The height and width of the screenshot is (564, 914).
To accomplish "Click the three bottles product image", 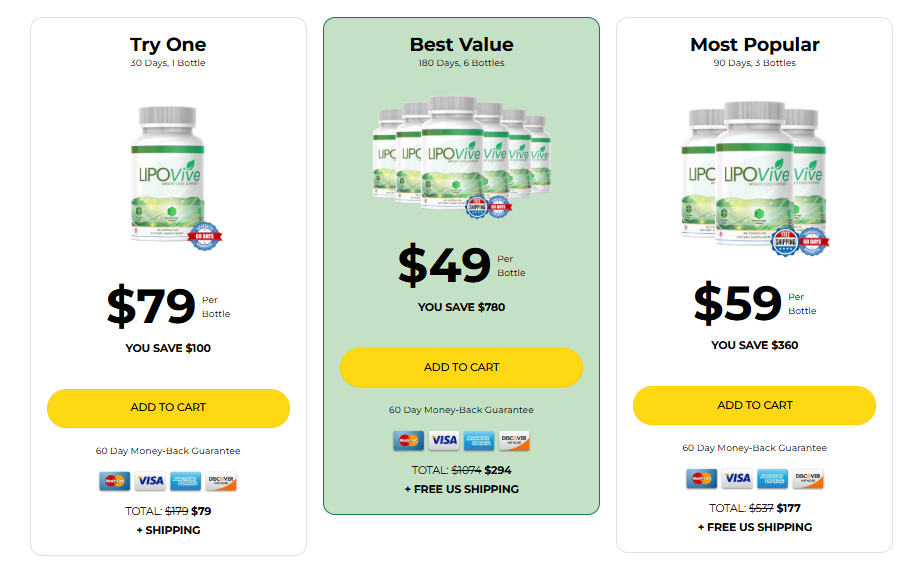I will pyautogui.click(x=754, y=178).
